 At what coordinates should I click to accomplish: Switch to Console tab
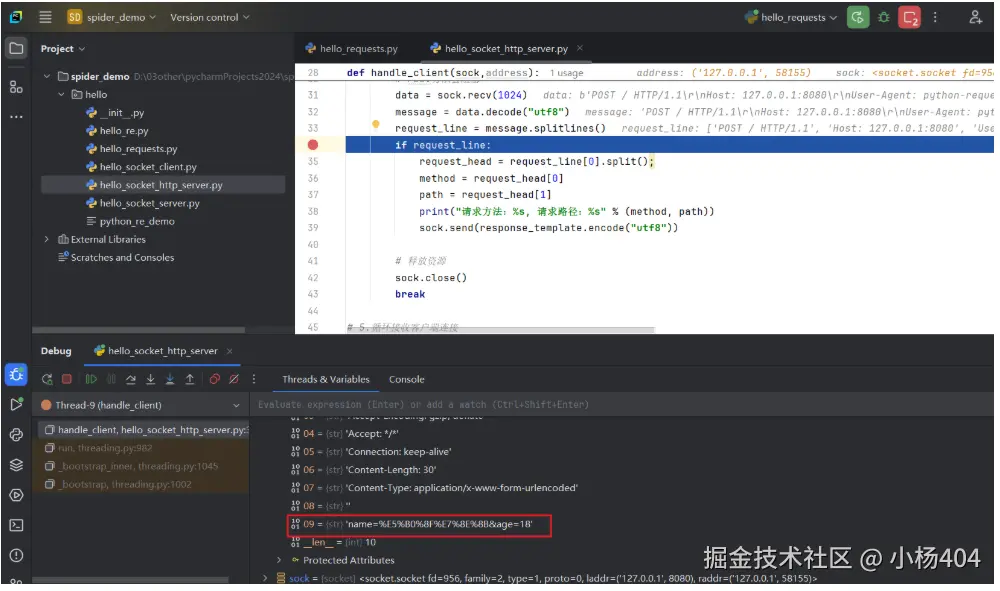point(406,379)
